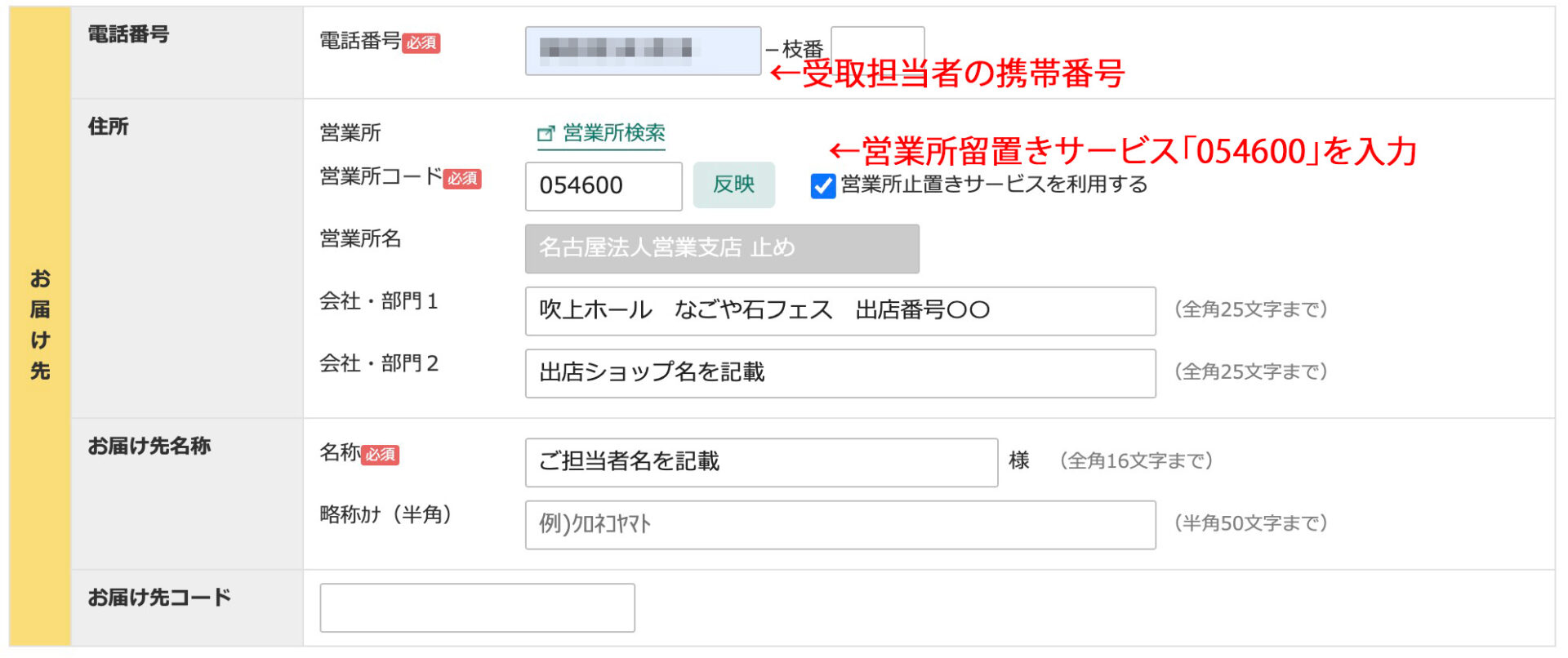Select the 営業所コード field containing 054600
Image resolution: width=1568 pixels, height=658 pixels.
tap(603, 186)
